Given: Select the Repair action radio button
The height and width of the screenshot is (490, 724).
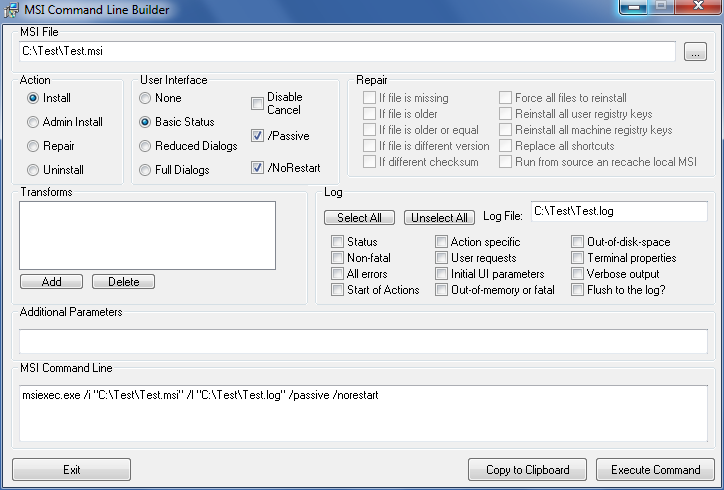Looking at the screenshot, I should pyautogui.click(x=34, y=146).
